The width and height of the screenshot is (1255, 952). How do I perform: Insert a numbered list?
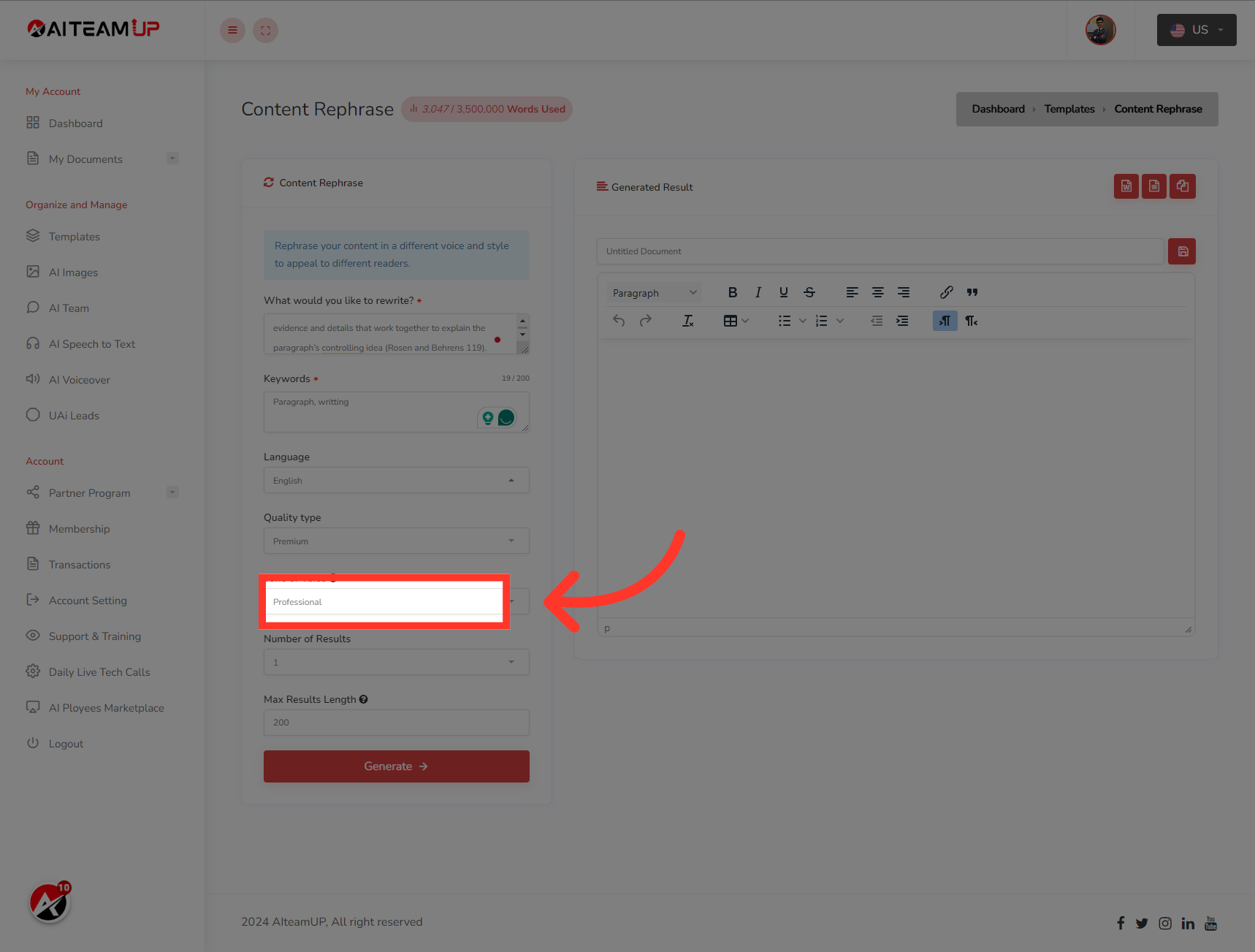[822, 321]
